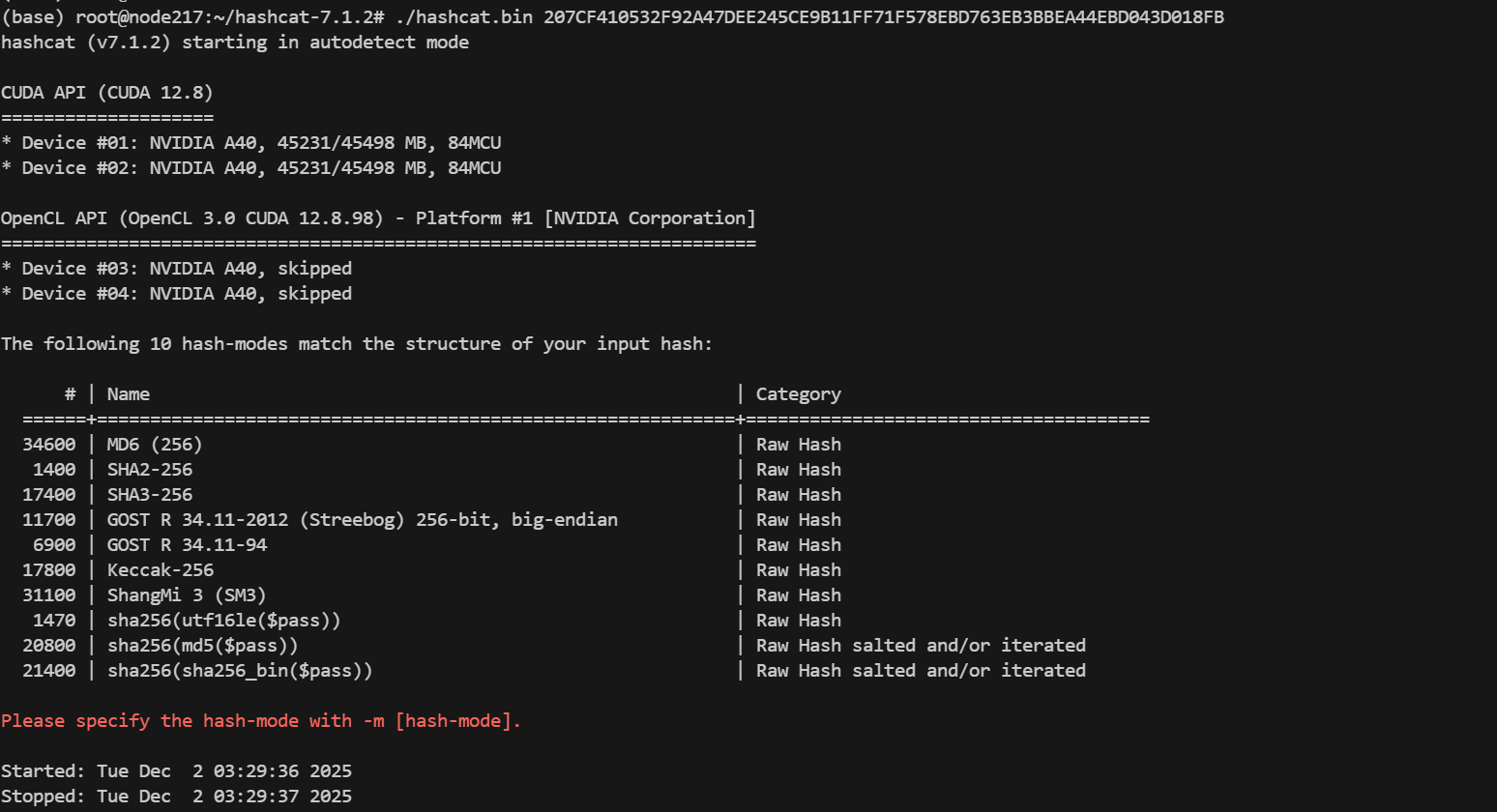Click the Keccak-256 row name
Viewport: 1497px width, 812px height.
point(161,570)
